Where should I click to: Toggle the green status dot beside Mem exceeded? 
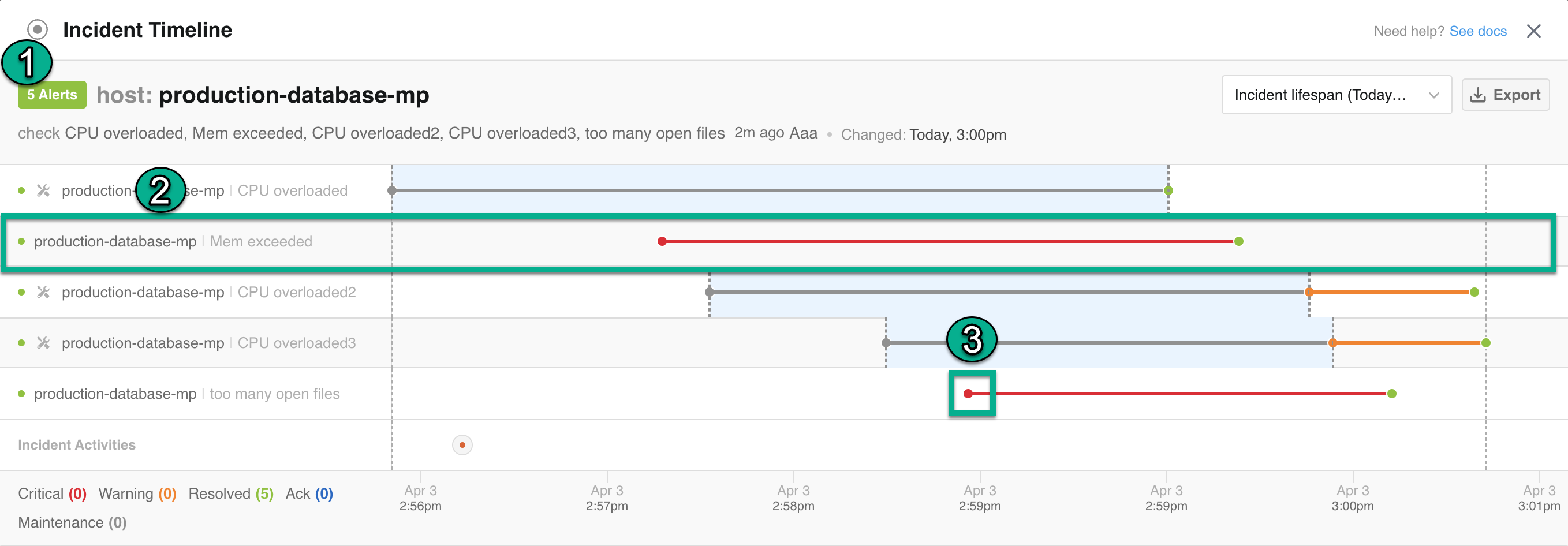22,241
